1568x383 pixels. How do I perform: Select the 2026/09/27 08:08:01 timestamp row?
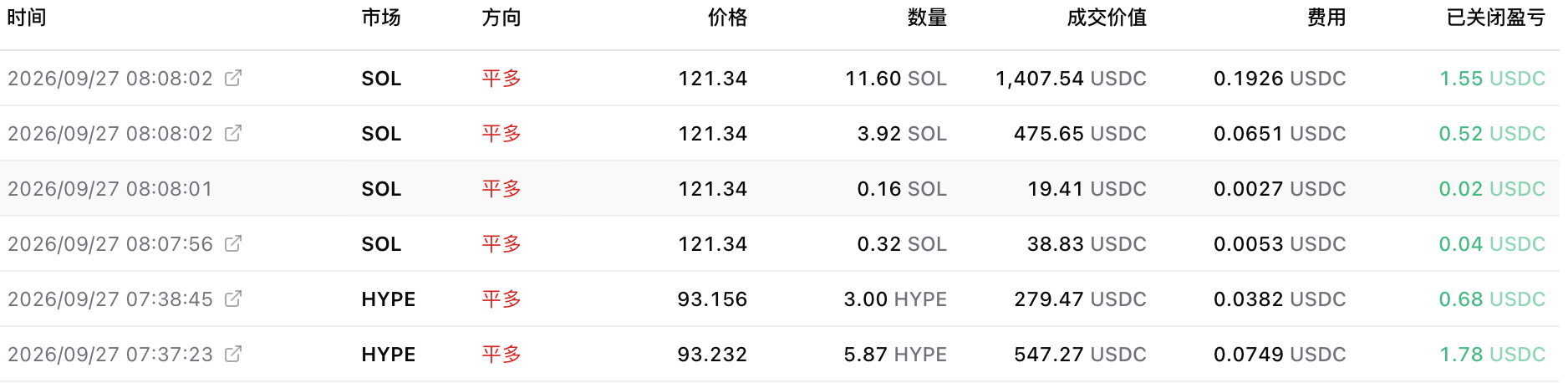[780, 188]
